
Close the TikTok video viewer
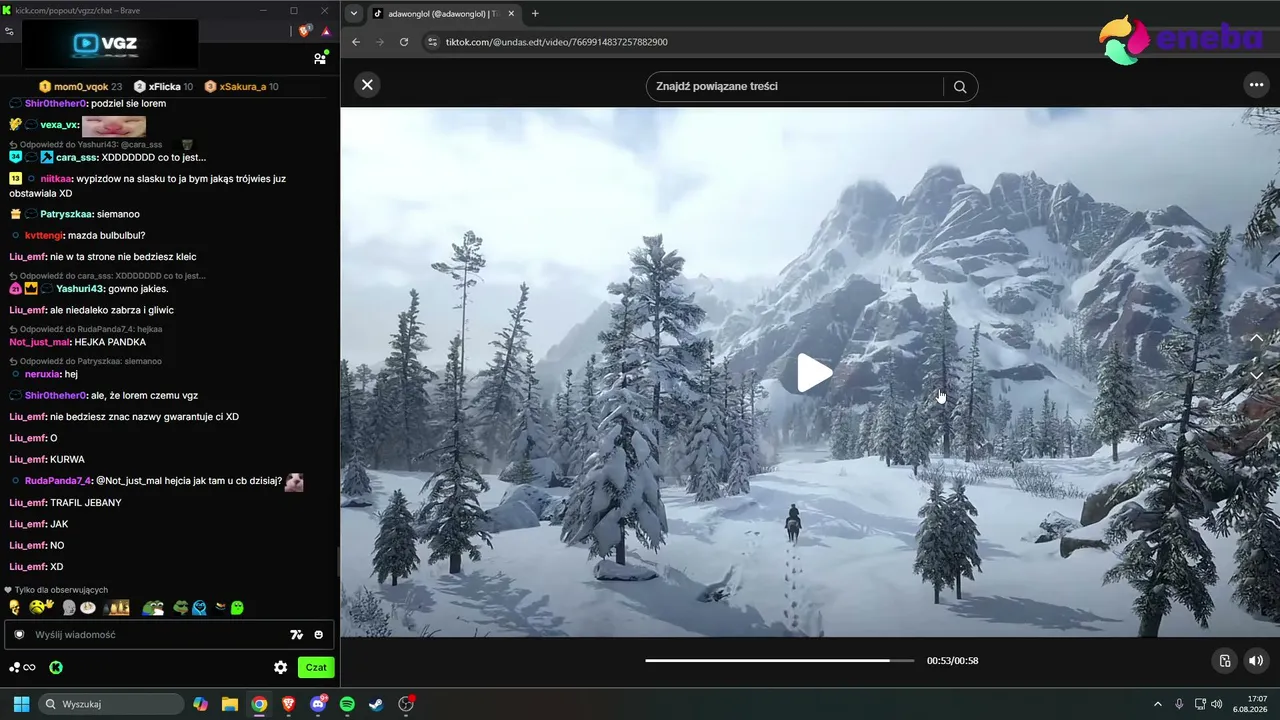click(367, 85)
